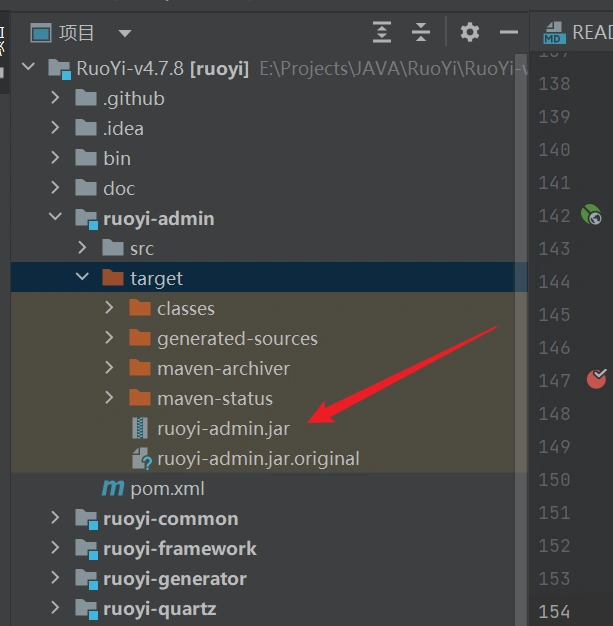This screenshot has height=626, width=613.
Task: Click the ruoyi-admin.jar.original file icon
Action: (140, 459)
